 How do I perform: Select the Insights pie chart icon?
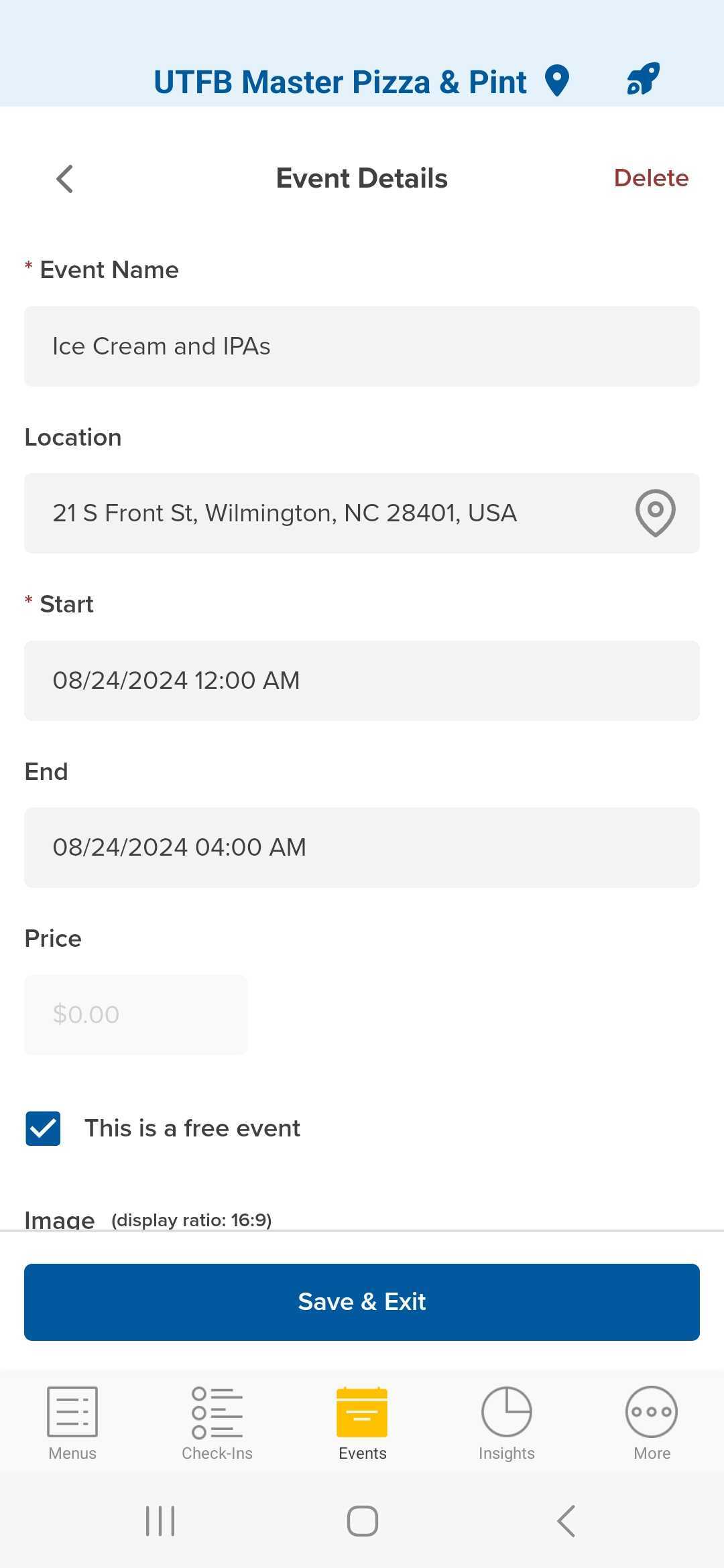coord(507,1411)
